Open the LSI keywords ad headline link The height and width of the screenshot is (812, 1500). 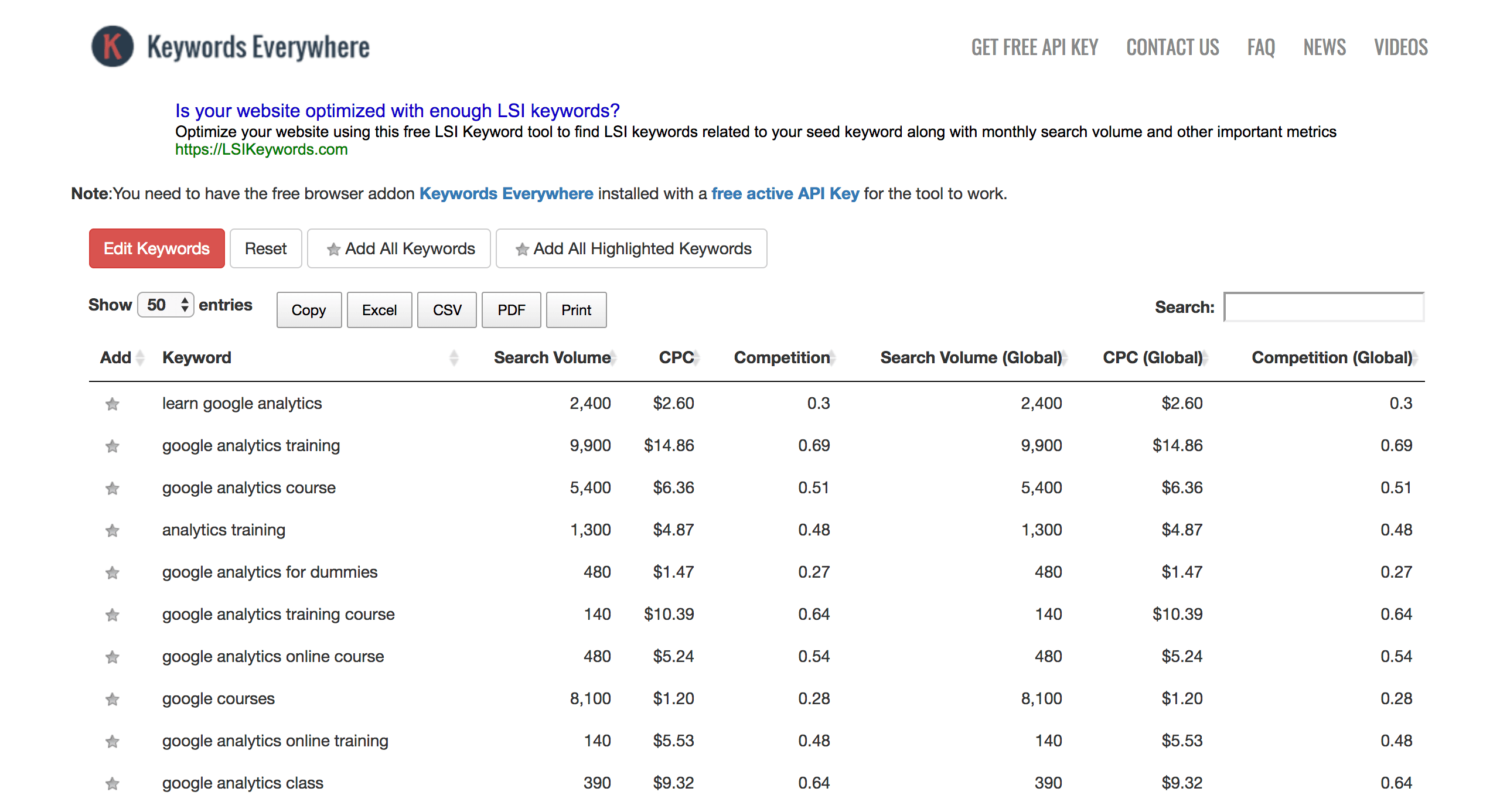[x=397, y=111]
